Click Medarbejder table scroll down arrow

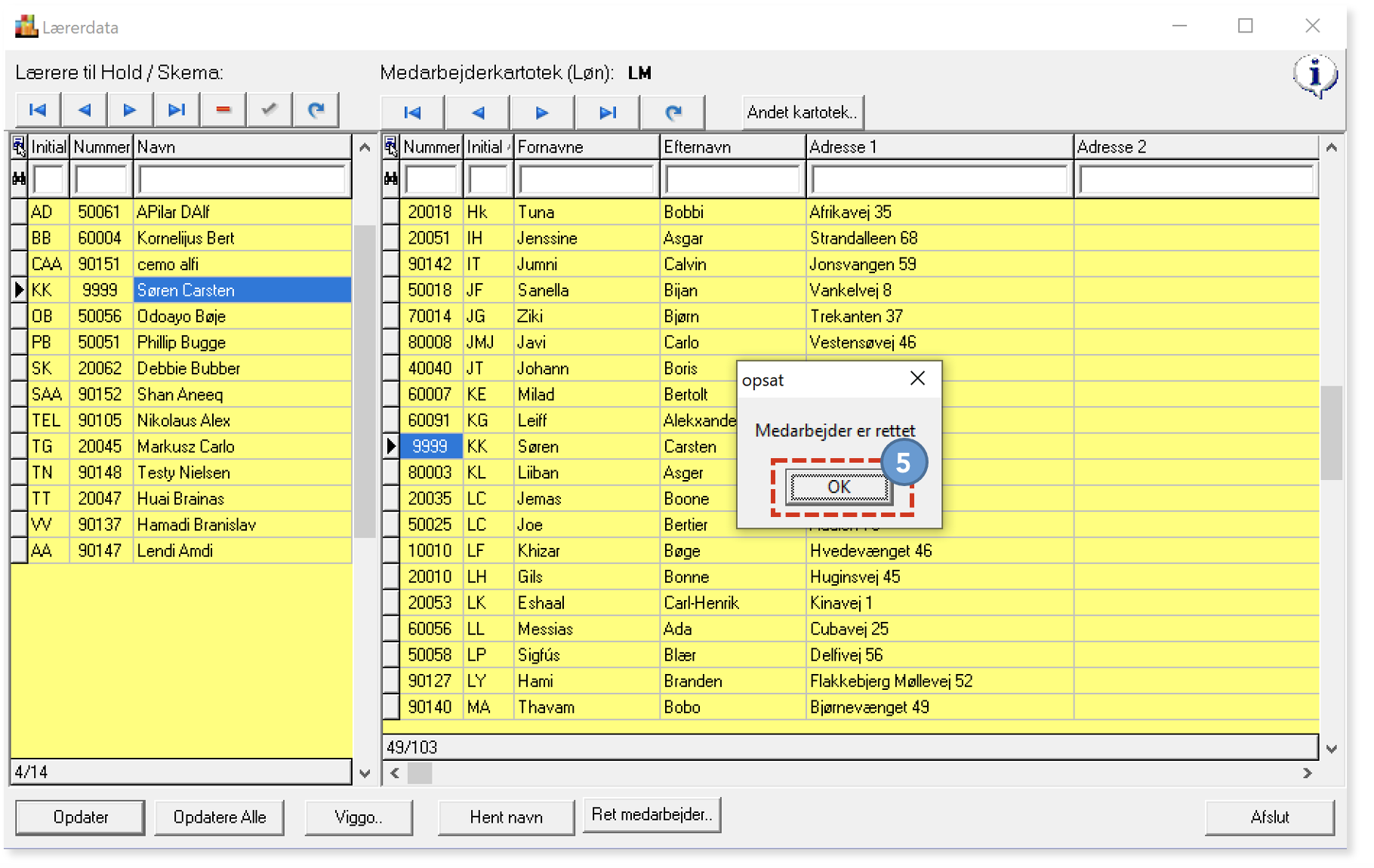[x=1332, y=749]
